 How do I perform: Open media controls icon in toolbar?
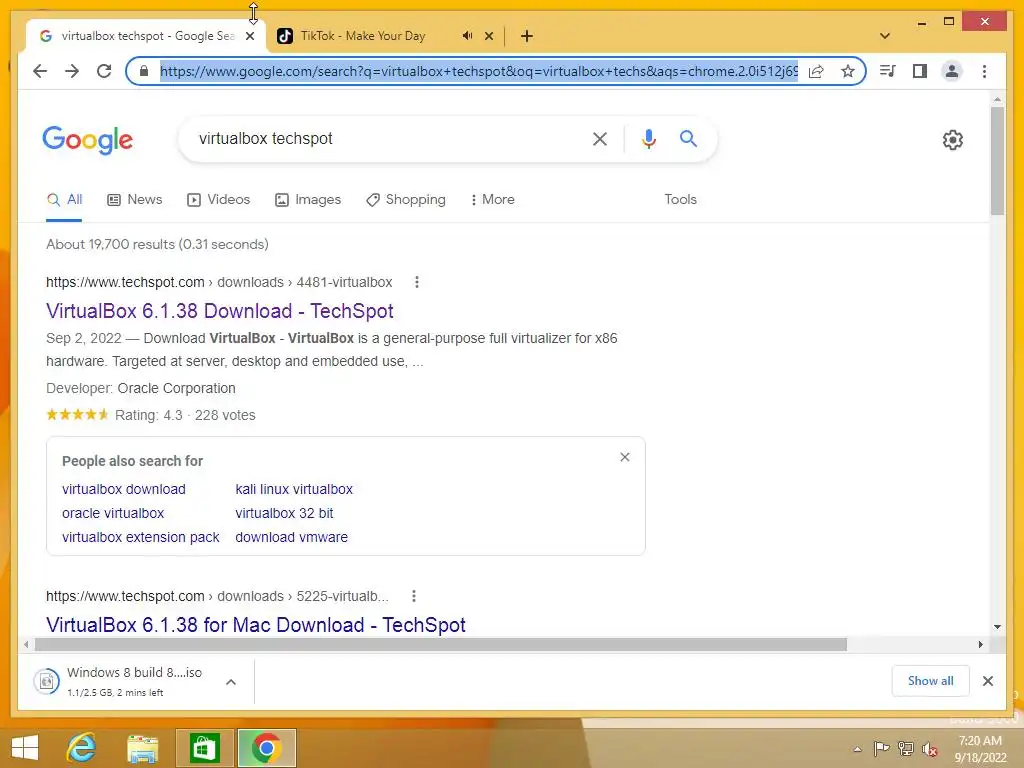point(888,71)
